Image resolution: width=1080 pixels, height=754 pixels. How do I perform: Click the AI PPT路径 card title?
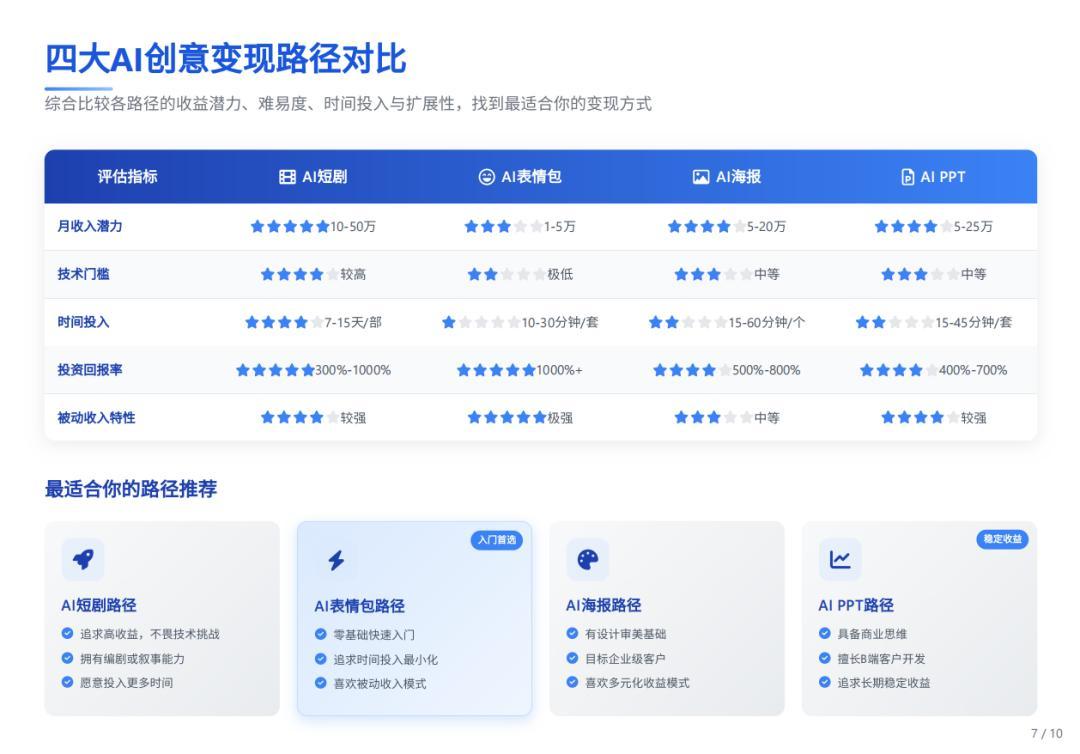pos(856,605)
